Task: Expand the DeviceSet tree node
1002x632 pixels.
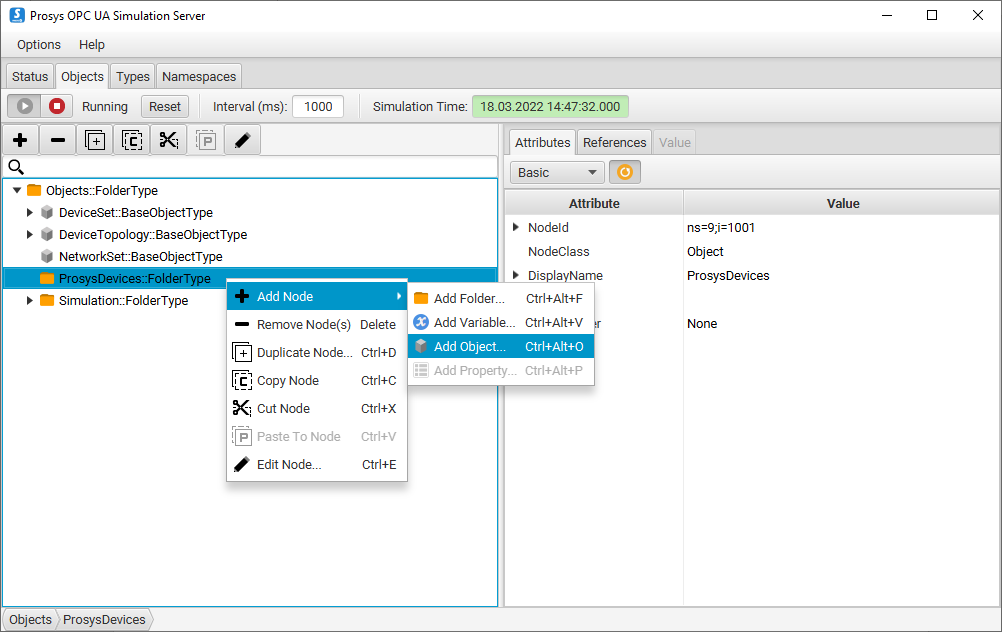Action: pos(30,212)
